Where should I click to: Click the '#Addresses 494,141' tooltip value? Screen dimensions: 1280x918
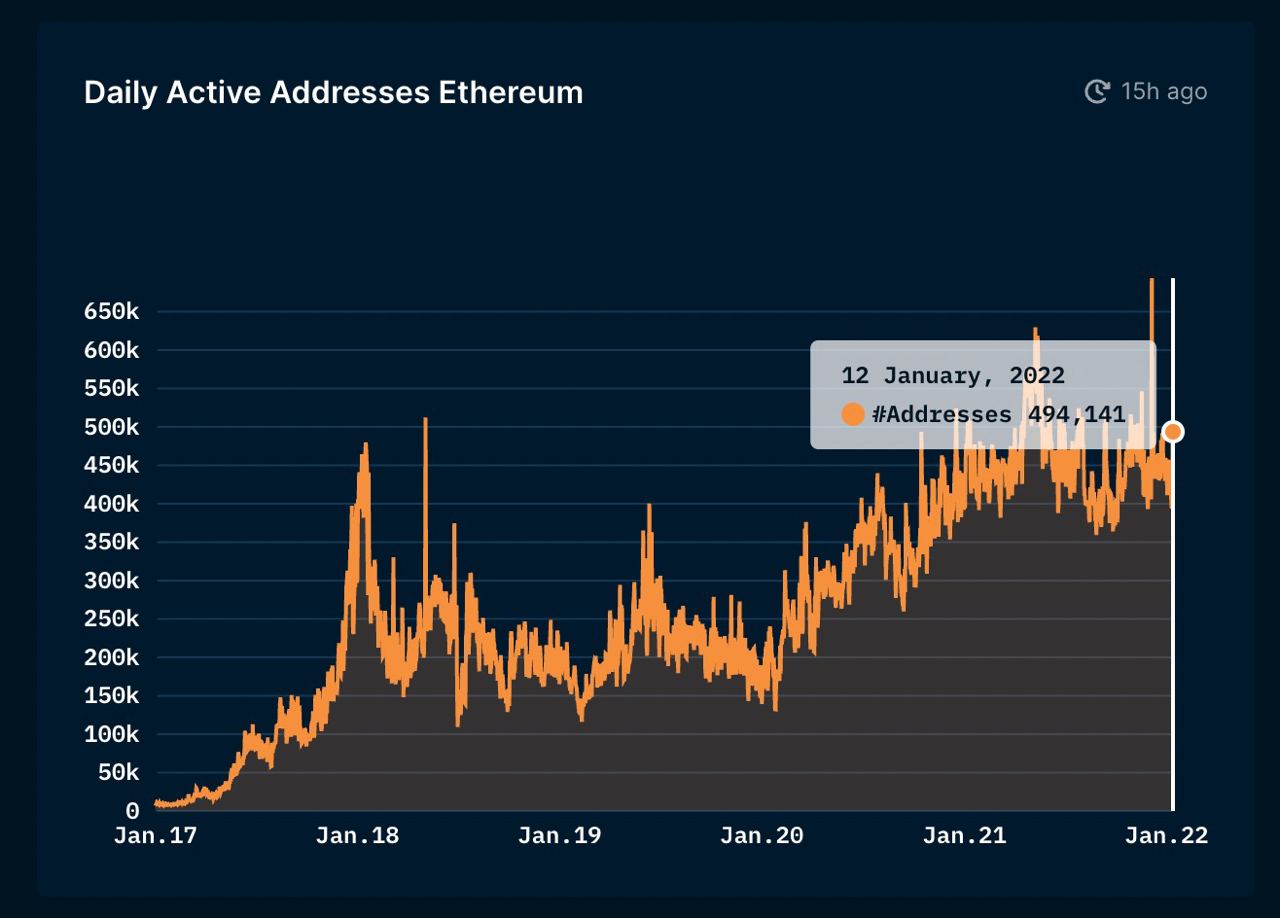click(x=999, y=414)
